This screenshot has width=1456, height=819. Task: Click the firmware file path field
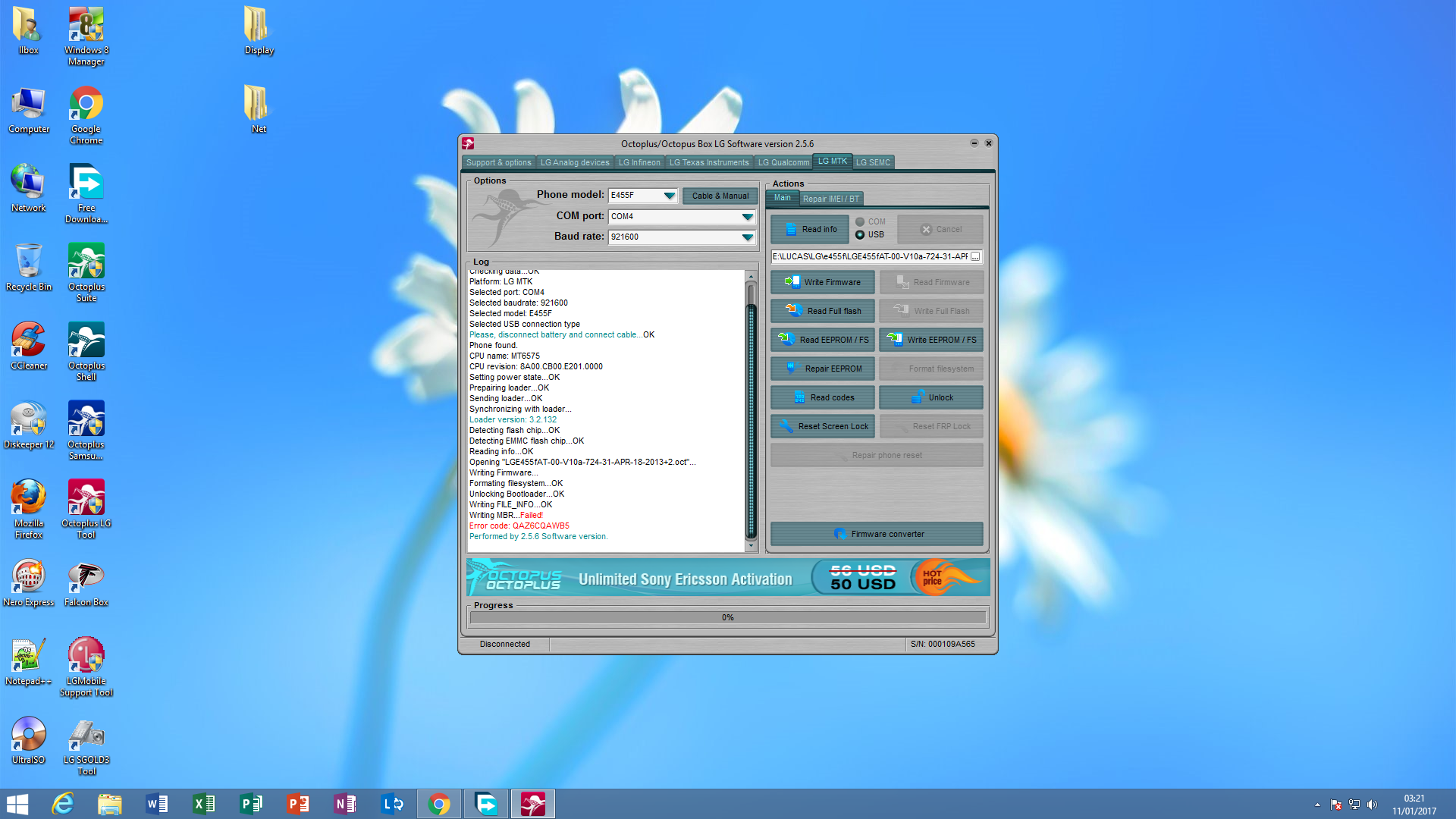870,257
